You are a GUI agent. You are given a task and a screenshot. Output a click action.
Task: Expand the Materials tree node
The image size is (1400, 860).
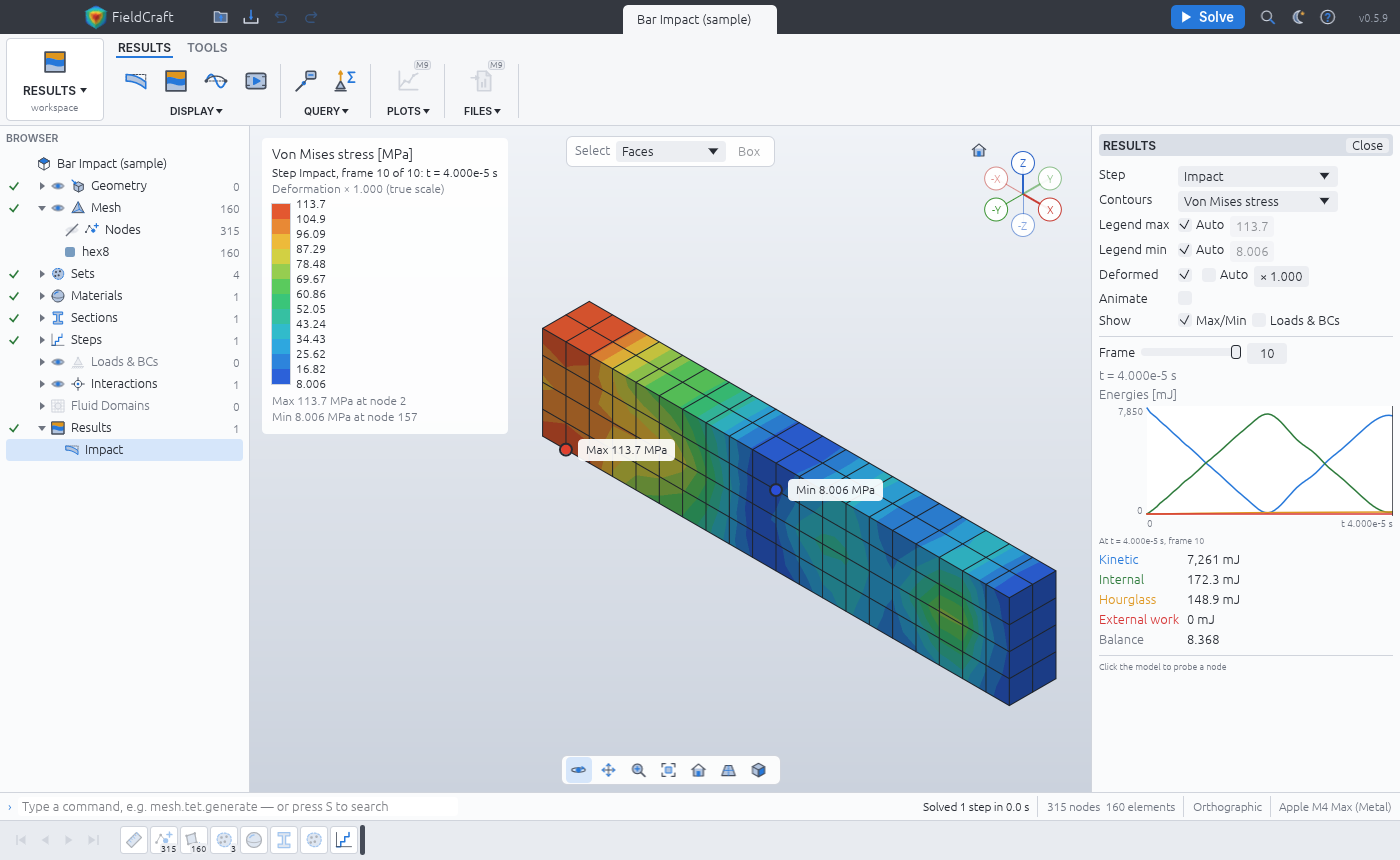[x=42, y=296]
